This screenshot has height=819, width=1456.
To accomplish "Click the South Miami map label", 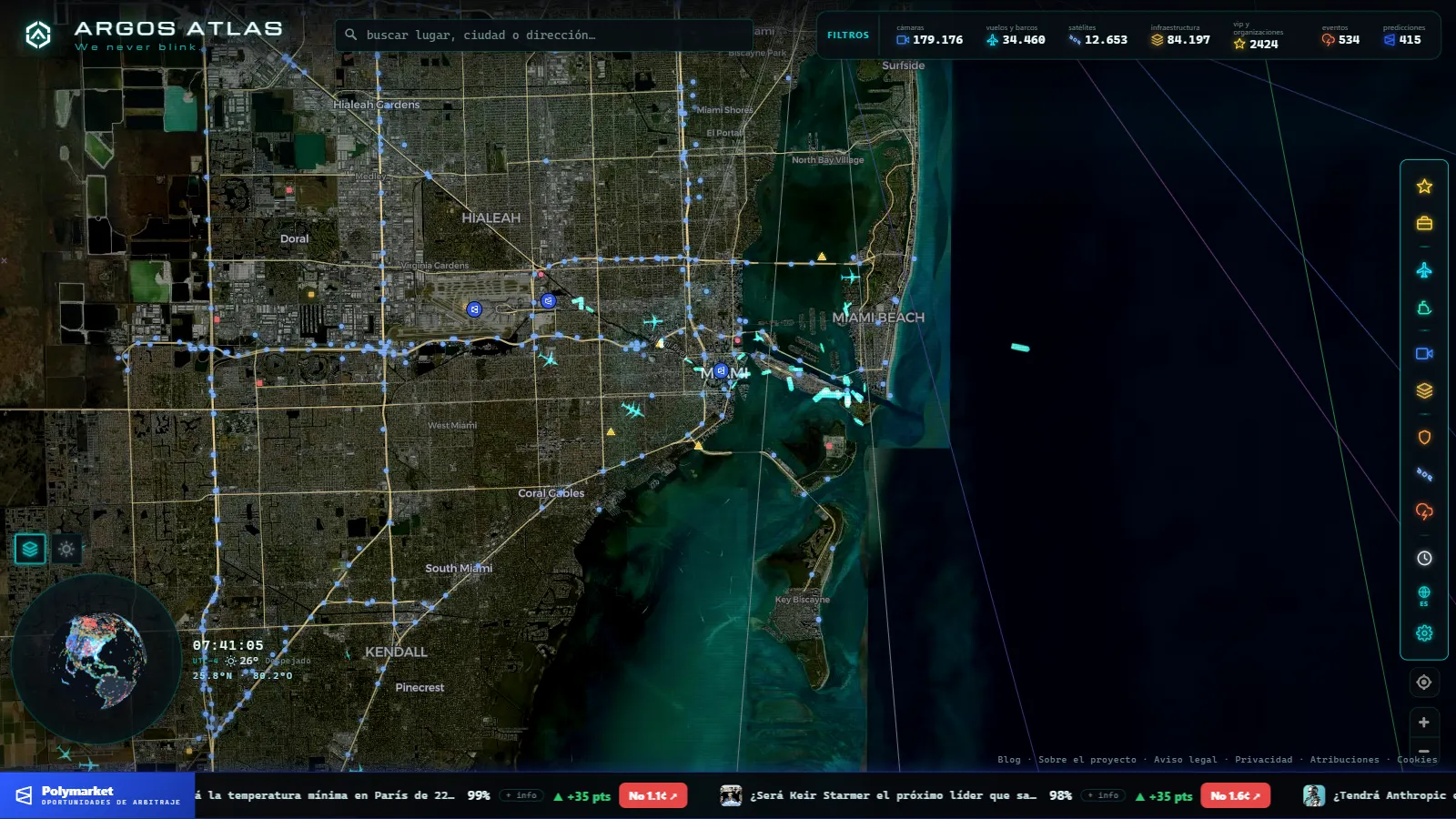I will [459, 568].
